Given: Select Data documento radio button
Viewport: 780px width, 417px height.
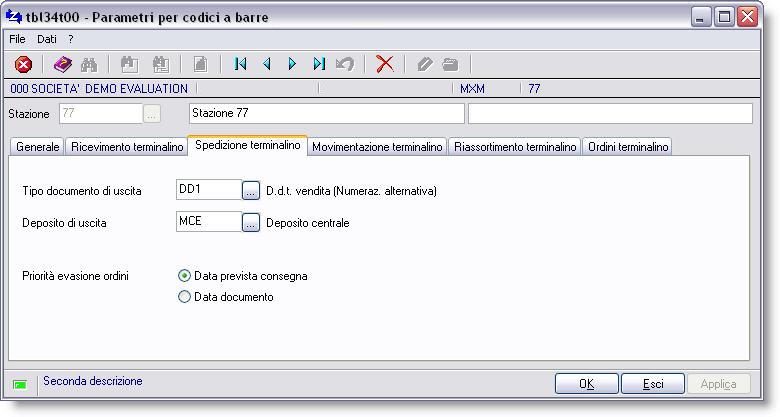Looking at the screenshot, I should click(184, 297).
